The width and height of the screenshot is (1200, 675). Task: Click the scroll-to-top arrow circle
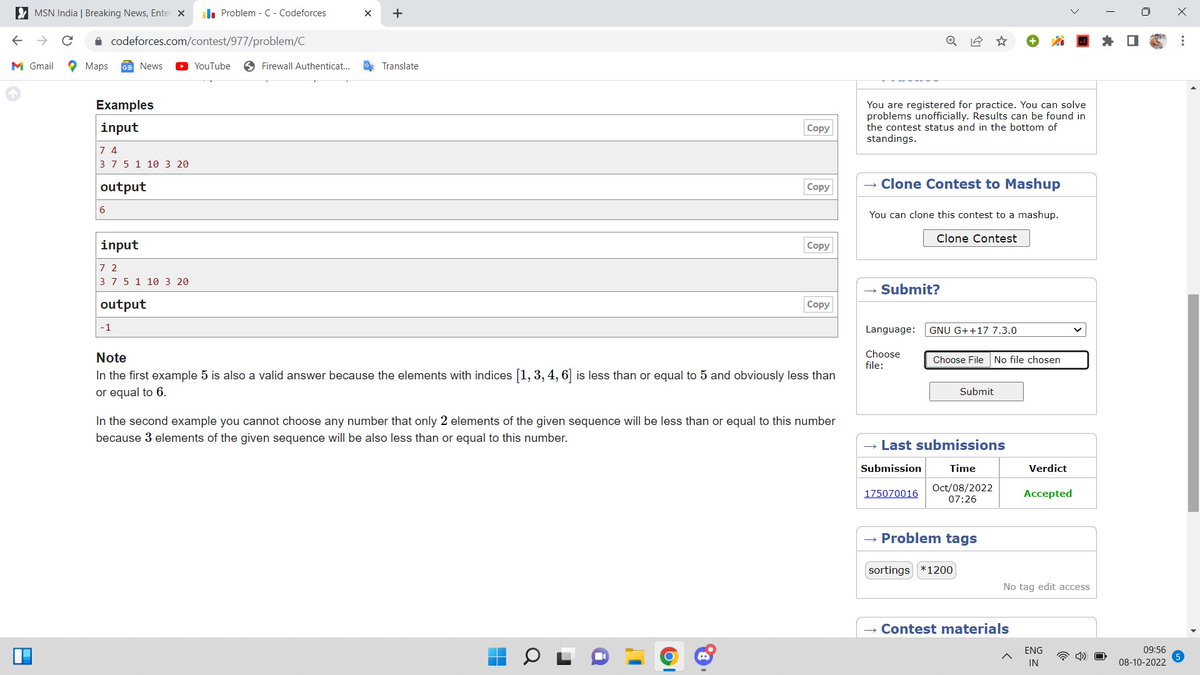[11, 94]
